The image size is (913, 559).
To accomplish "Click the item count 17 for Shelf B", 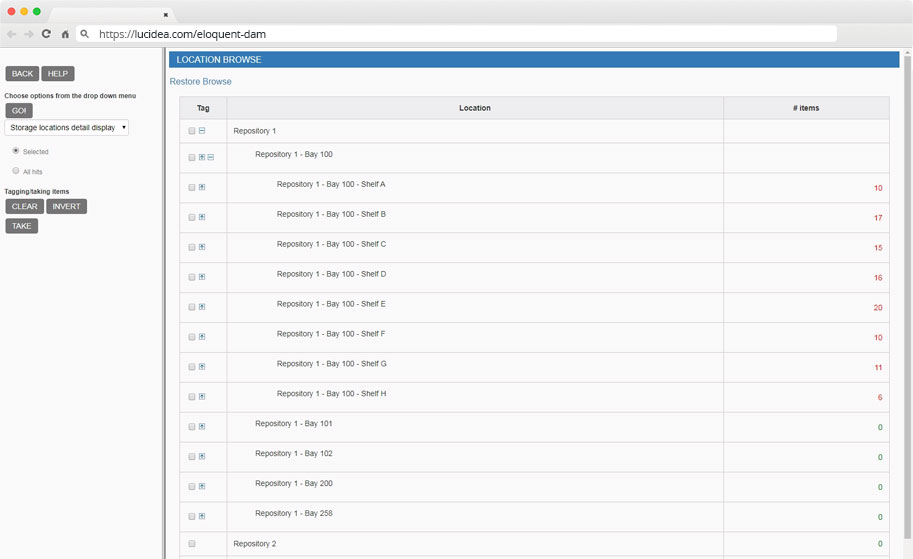I will pyautogui.click(x=877, y=218).
